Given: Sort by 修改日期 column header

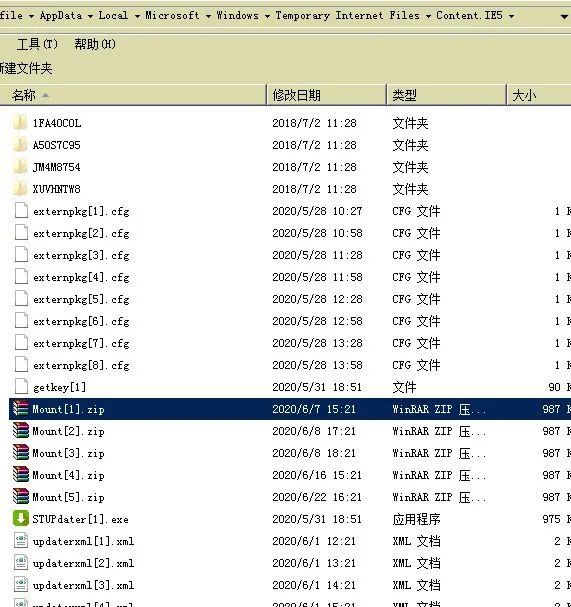Looking at the screenshot, I should click(x=327, y=95).
